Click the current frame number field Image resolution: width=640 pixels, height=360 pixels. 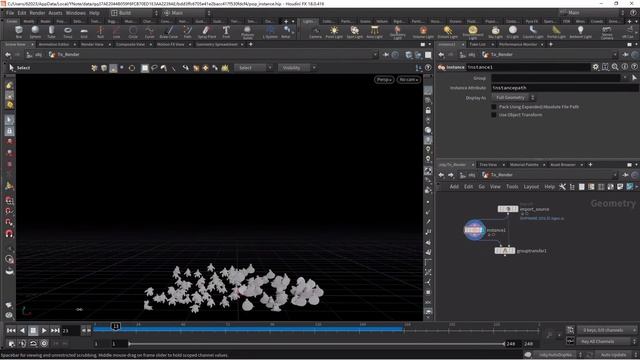tap(70, 330)
